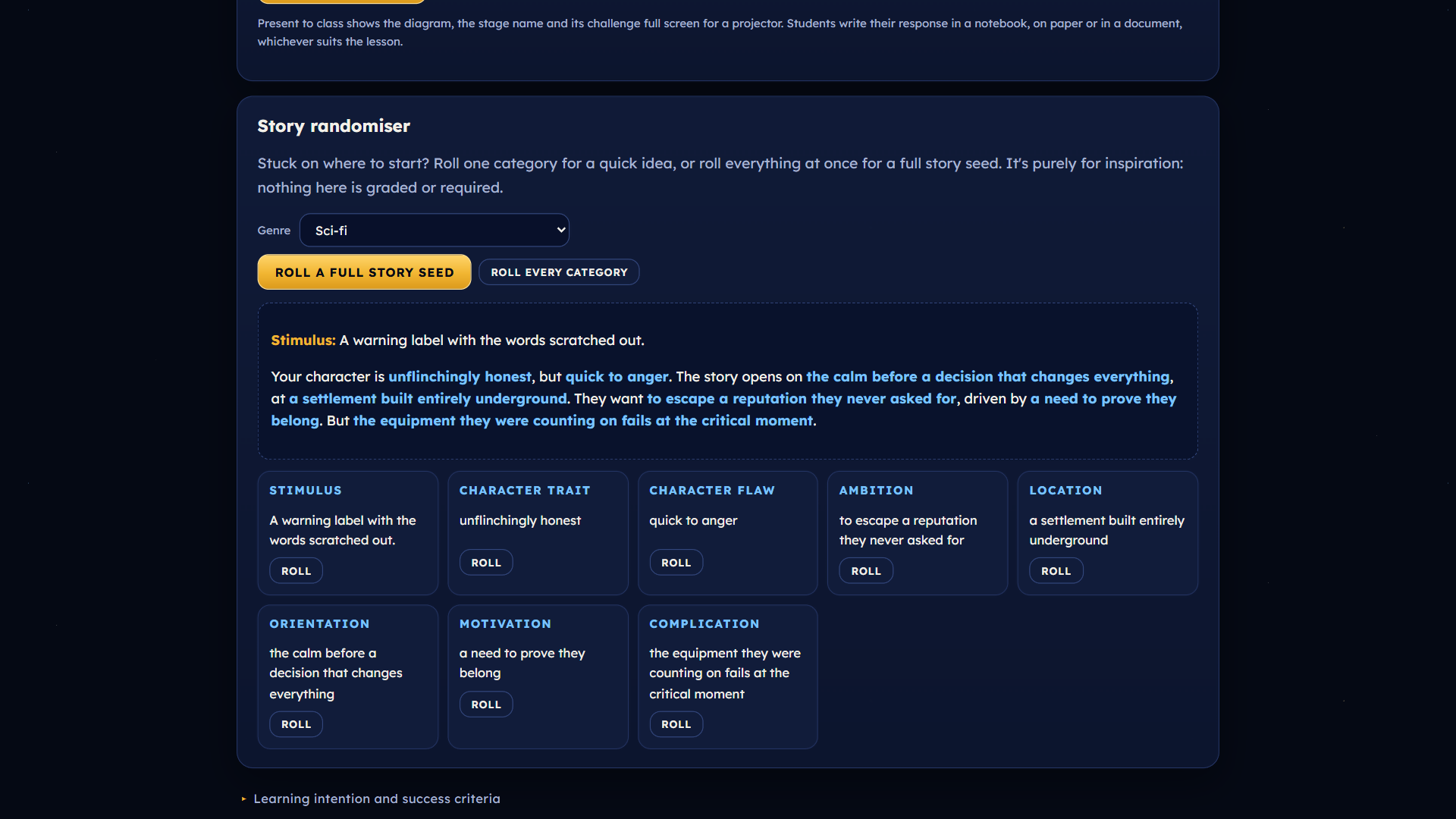Click the CHARACTER TRAIT card heading
The height and width of the screenshot is (819, 1456).
pos(525,491)
